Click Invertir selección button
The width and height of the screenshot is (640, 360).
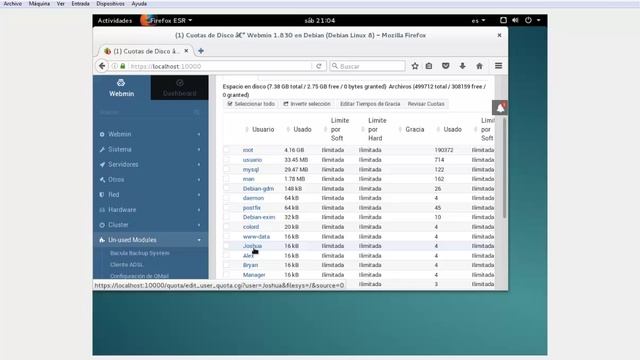(x=307, y=104)
